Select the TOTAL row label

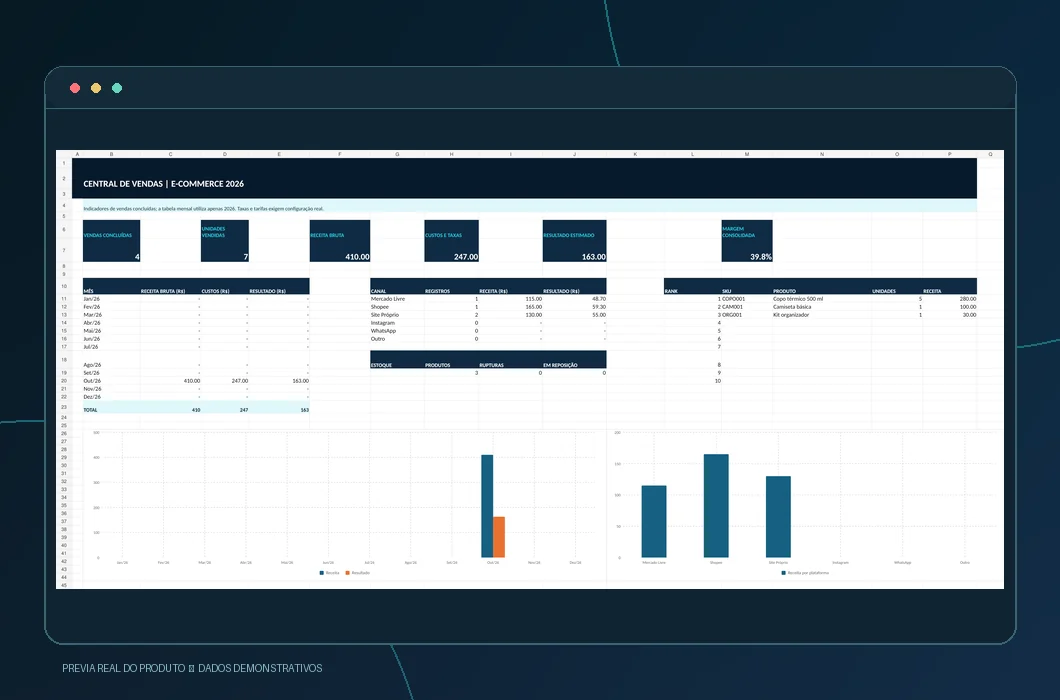coord(91,410)
